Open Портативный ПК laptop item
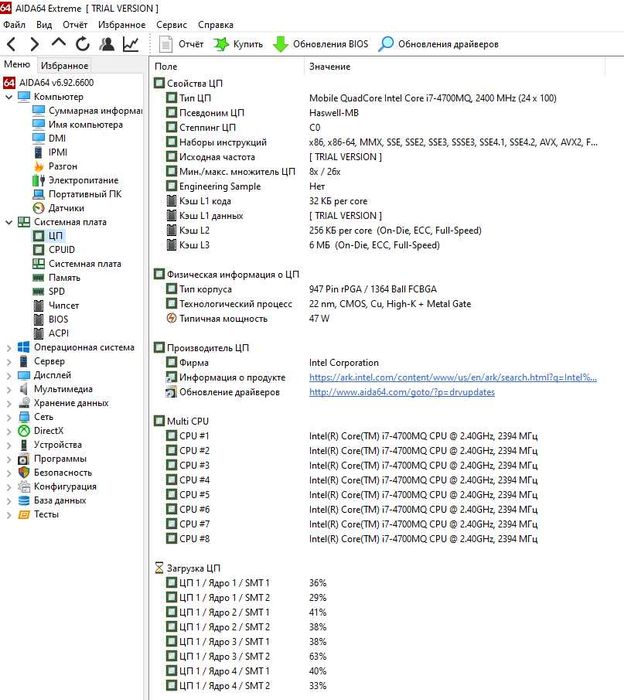This screenshot has height=700, width=624. (77, 194)
